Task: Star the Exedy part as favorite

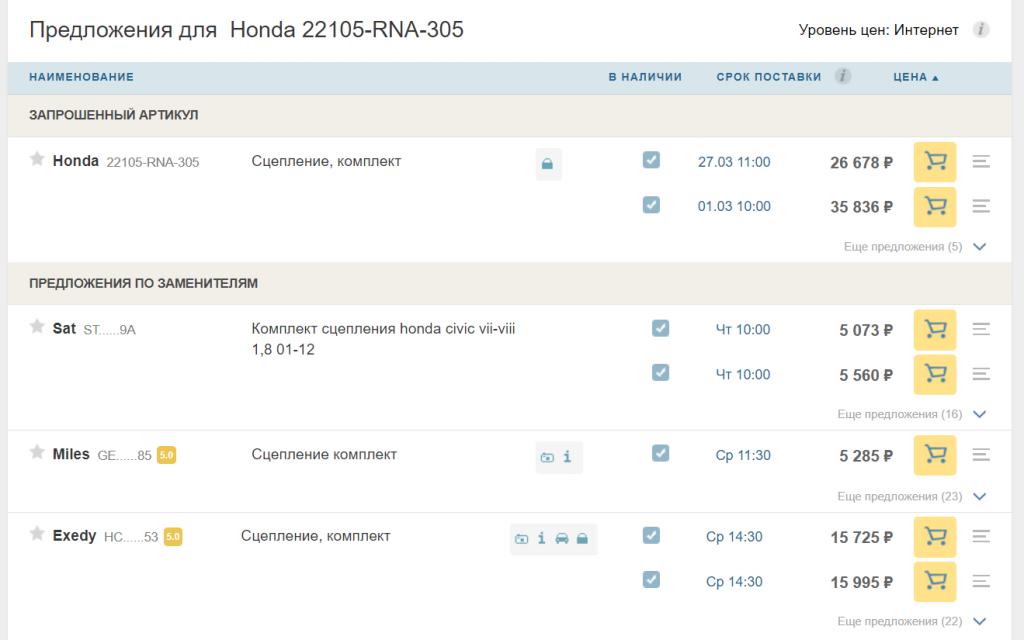Action: pos(37,534)
